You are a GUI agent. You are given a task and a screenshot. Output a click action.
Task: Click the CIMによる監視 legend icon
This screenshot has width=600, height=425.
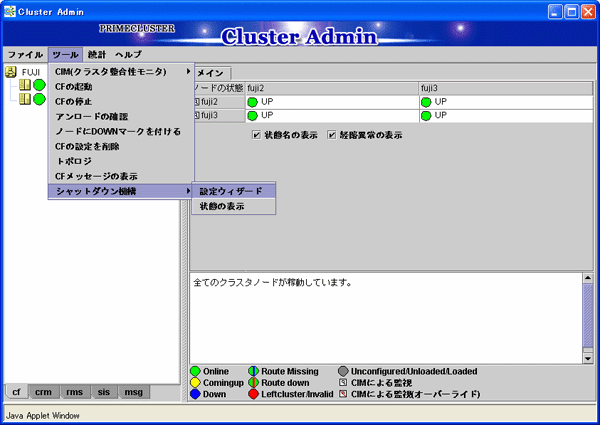click(343, 382)
